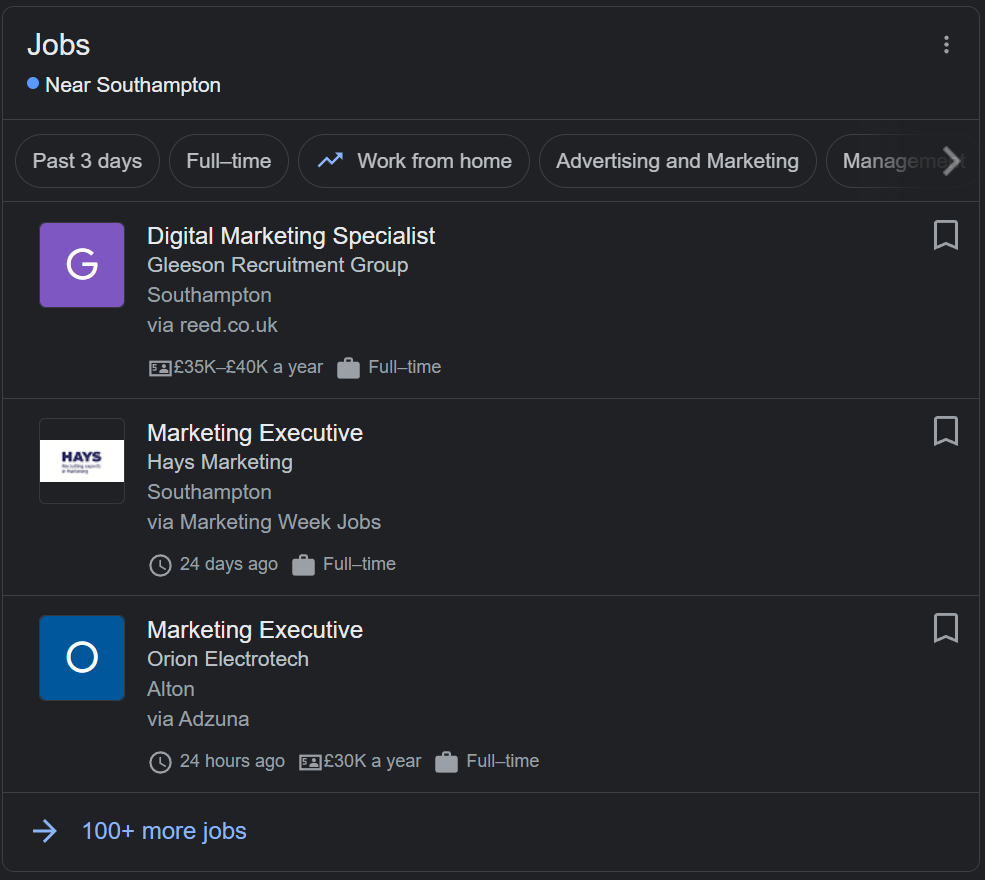Bookmark the Digital Marketing Specialist job
The height and width of the screenshot is (880, 985).
coord(945,235)
